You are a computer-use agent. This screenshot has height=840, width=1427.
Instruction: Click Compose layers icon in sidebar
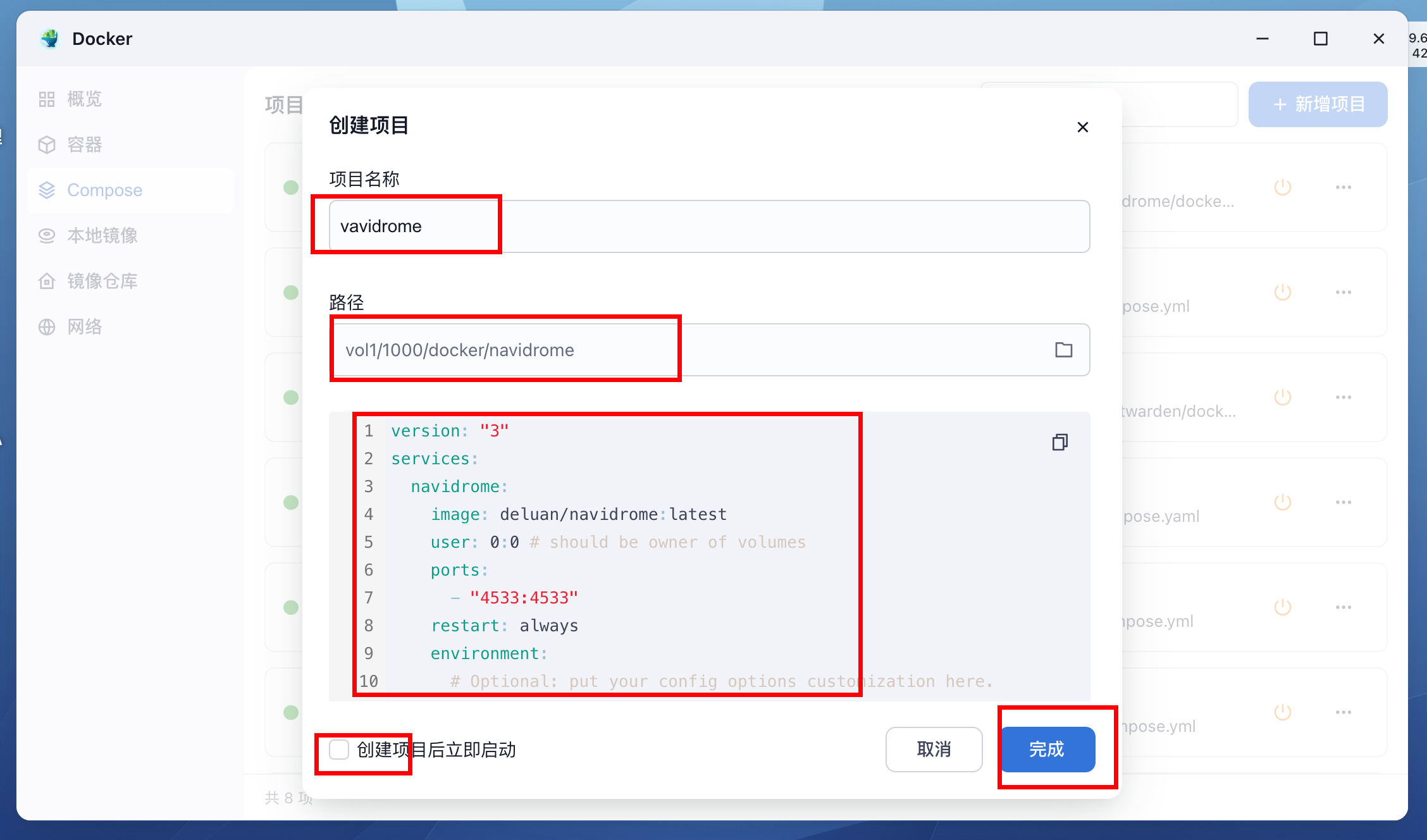(47, 190)
